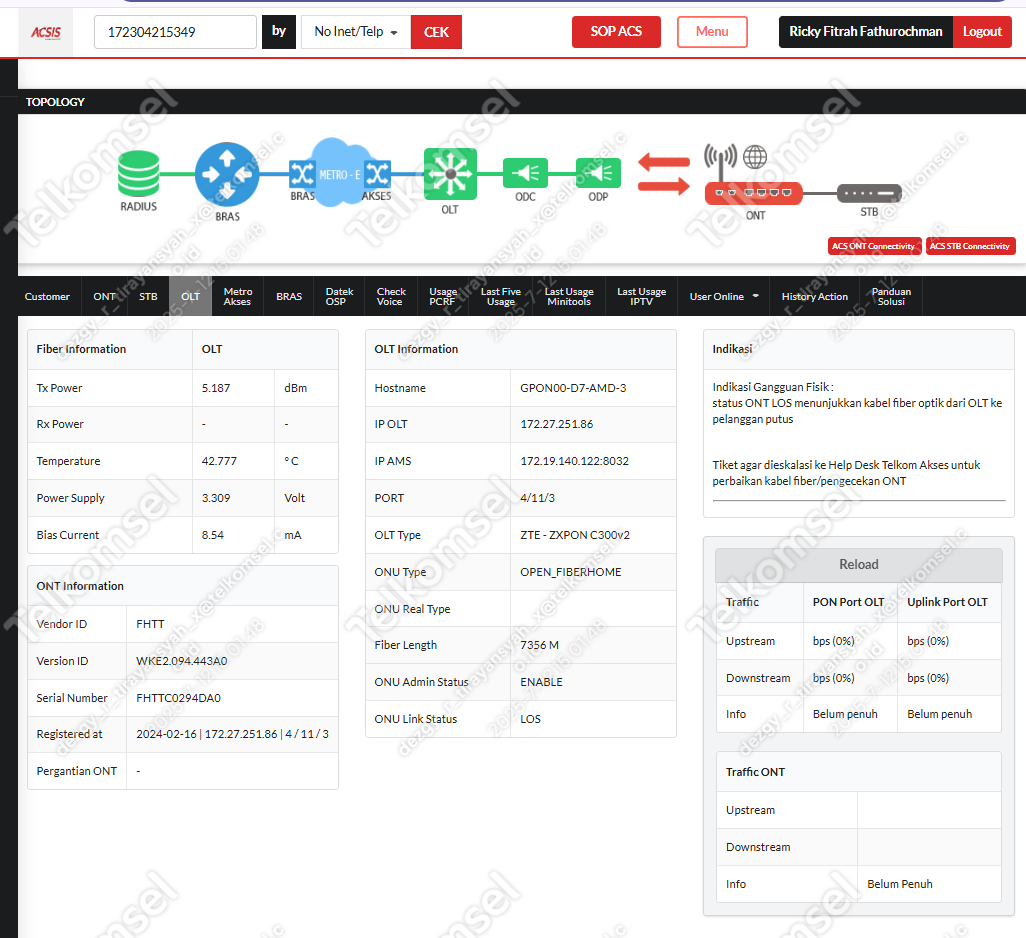Click OLT Type value ZTE - ZXPON C300v2
The image size is (1026, 938).
575,535
